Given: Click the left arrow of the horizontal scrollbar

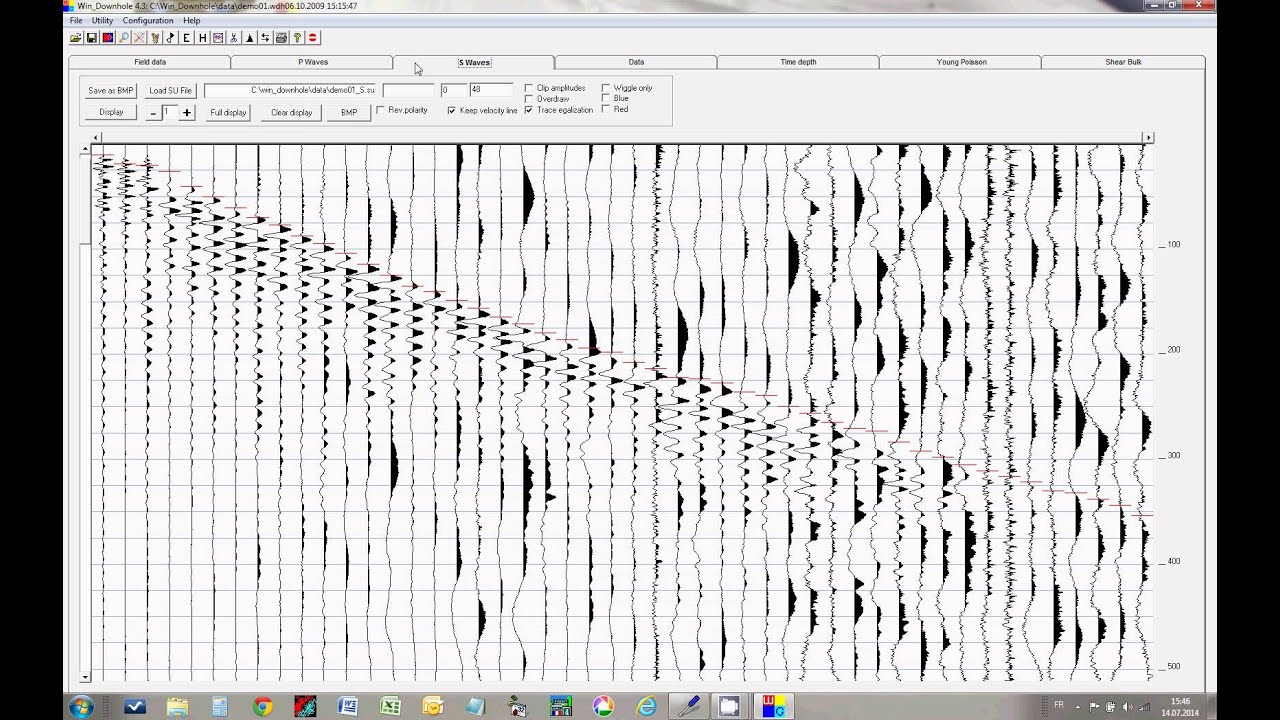Looking at the screenshot, I should [x=96, y=137].
